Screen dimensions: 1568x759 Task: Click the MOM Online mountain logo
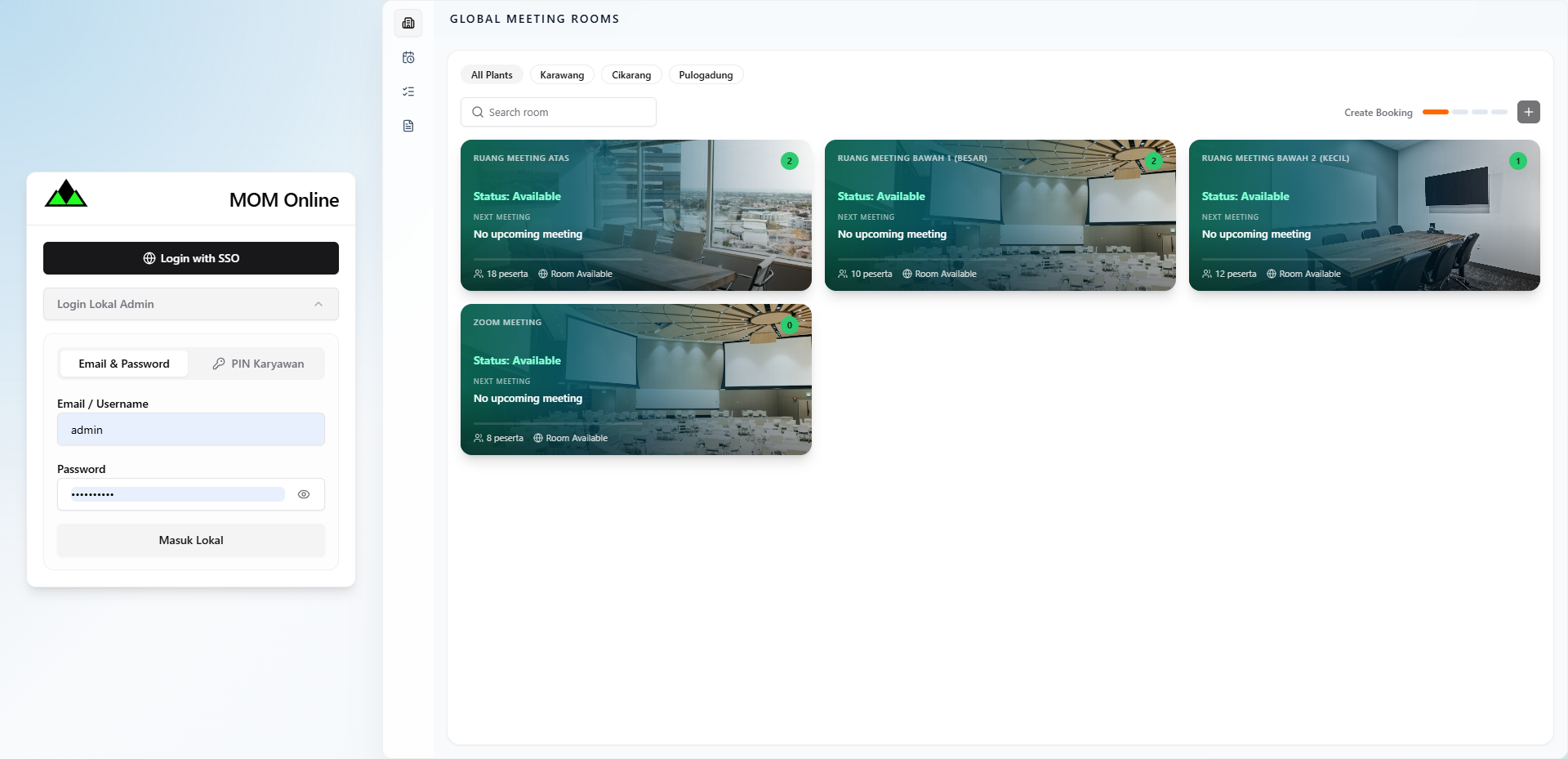(65, 194)
